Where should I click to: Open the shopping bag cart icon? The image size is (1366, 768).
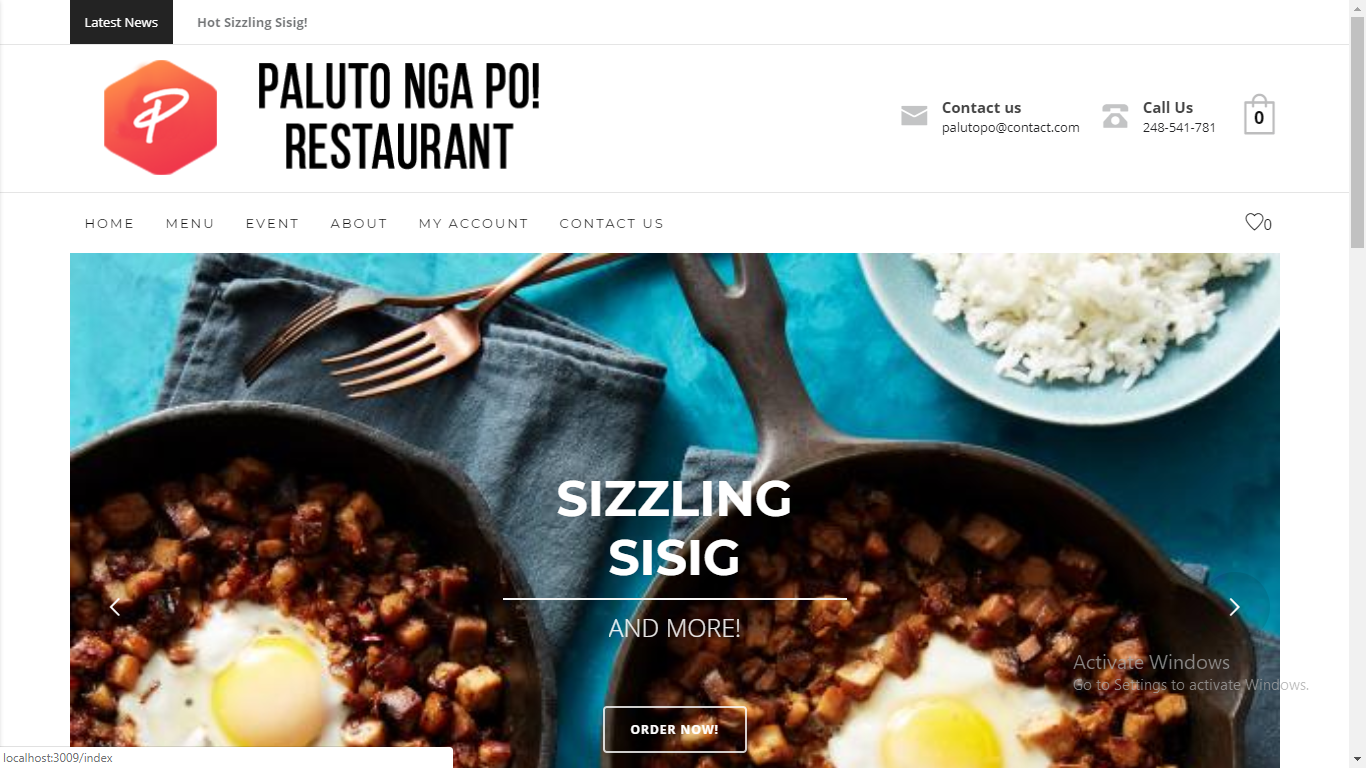tap(1259, 115)
